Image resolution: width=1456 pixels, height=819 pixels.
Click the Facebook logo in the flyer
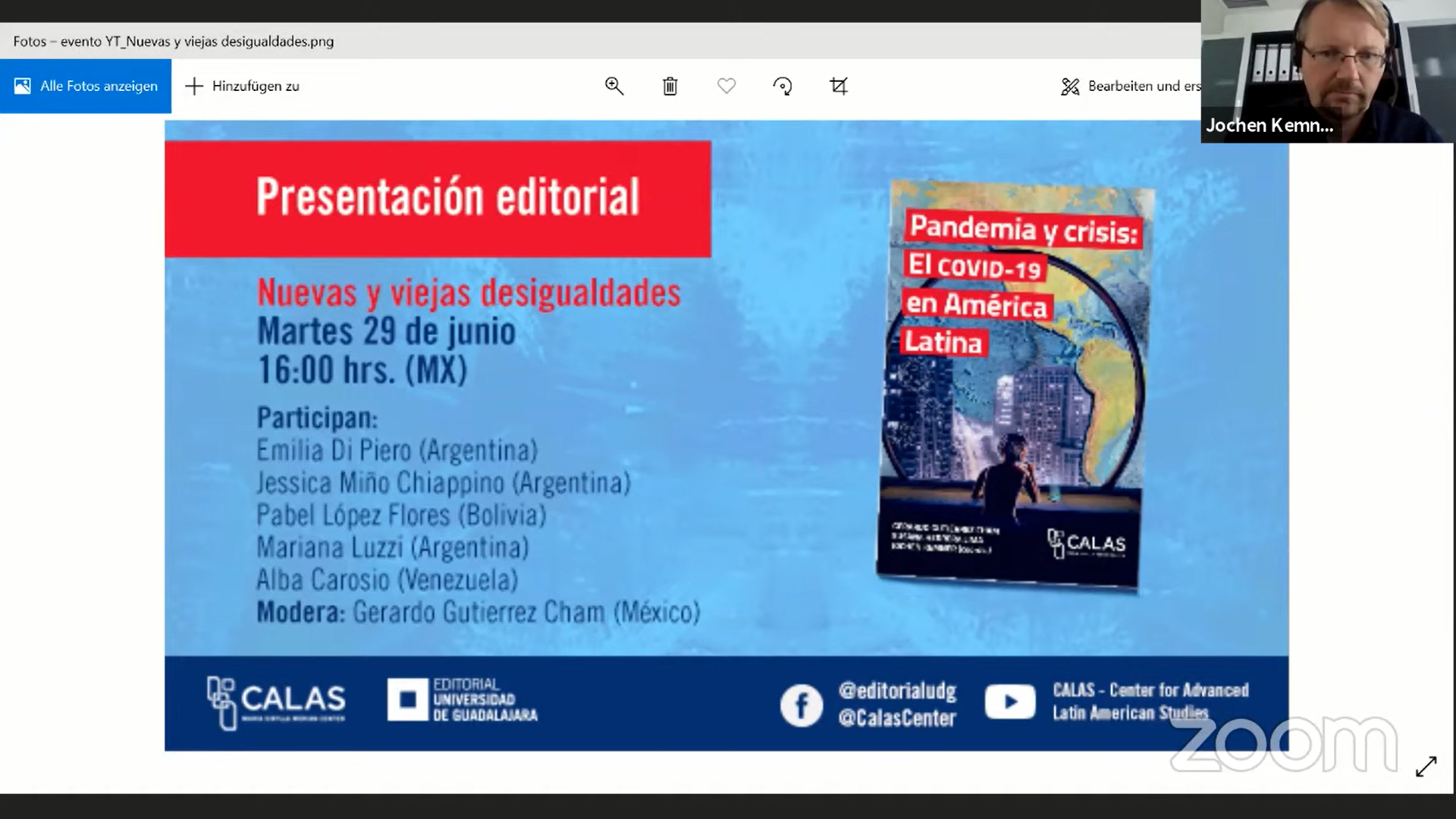pyautogui.click(x=801, y=705)
